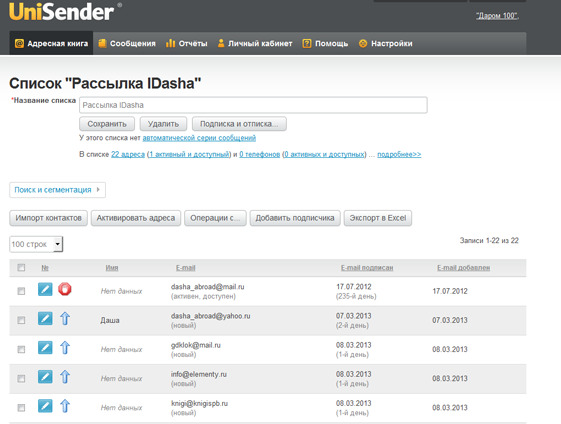The image size is (561, 424).
Task: Toggle the select-all checkbox in table header
Action: (21, 267)
